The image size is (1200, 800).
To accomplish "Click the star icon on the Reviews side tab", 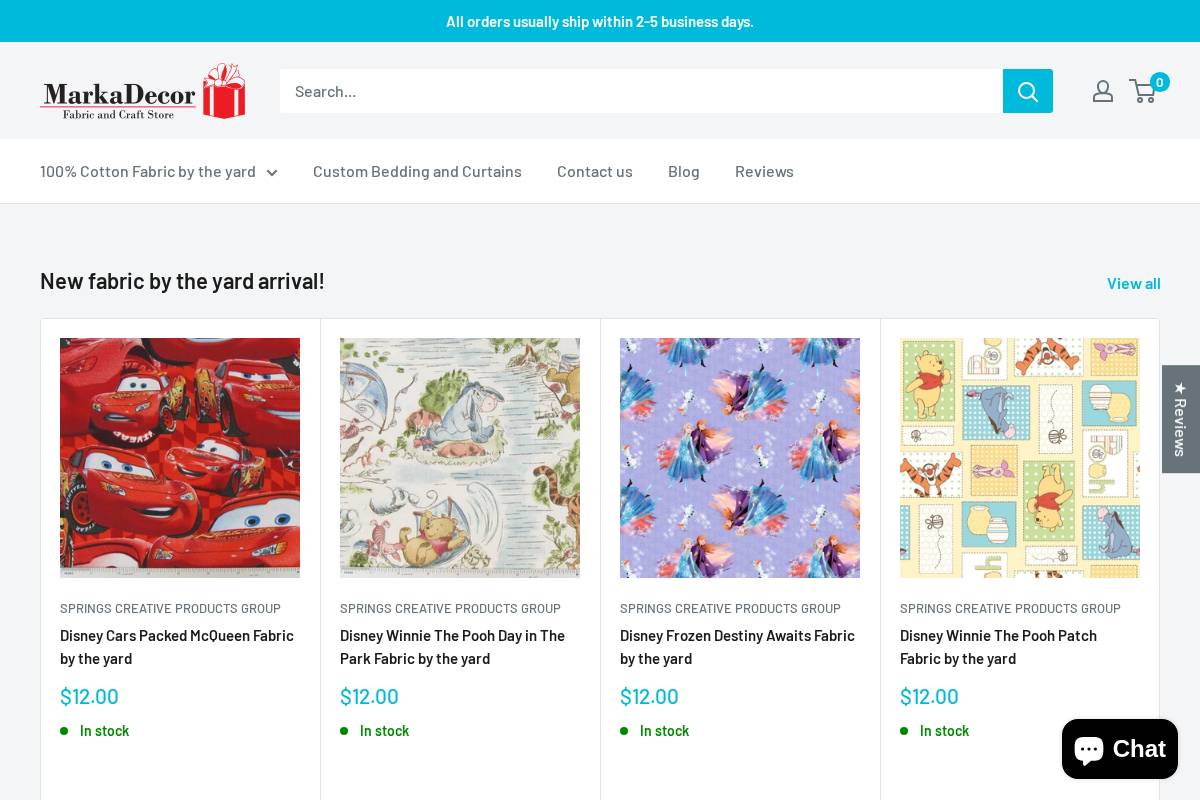I will [1180, 389].
